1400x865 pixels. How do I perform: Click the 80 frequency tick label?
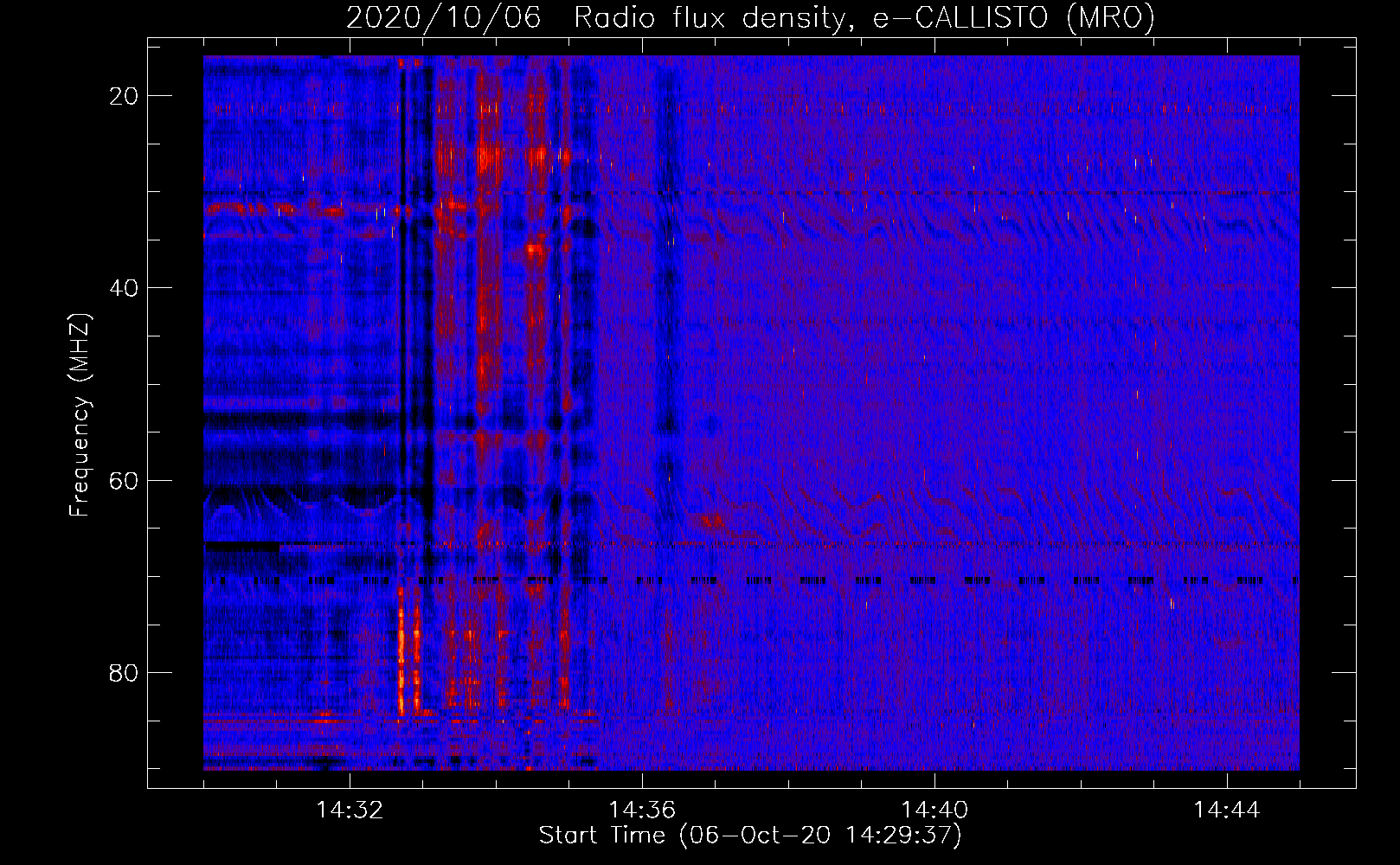(x=124, y=672)
